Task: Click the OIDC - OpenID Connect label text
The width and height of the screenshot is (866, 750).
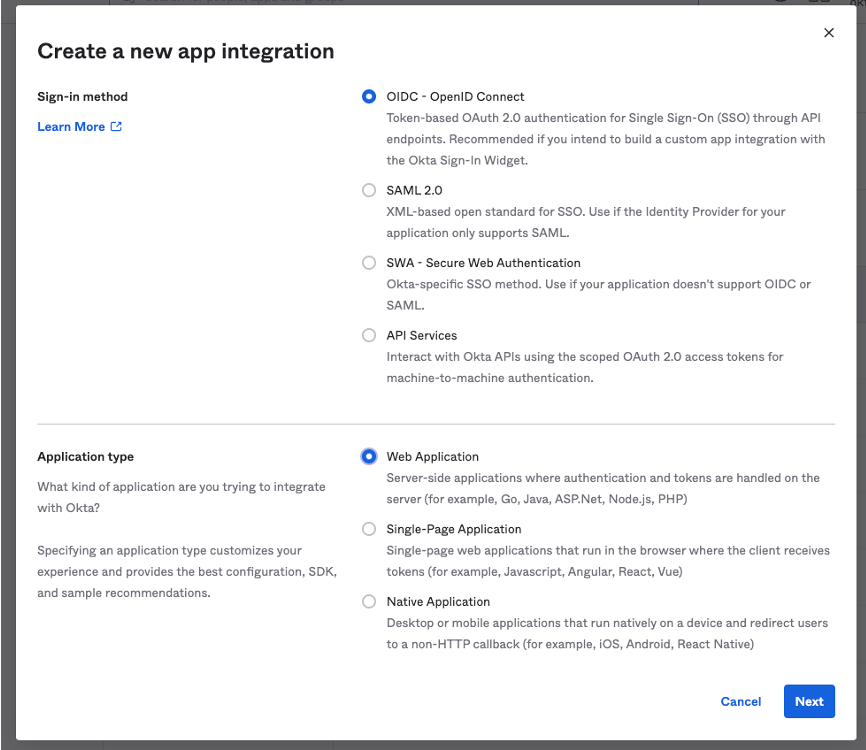Action: click(x=454, y=96)
